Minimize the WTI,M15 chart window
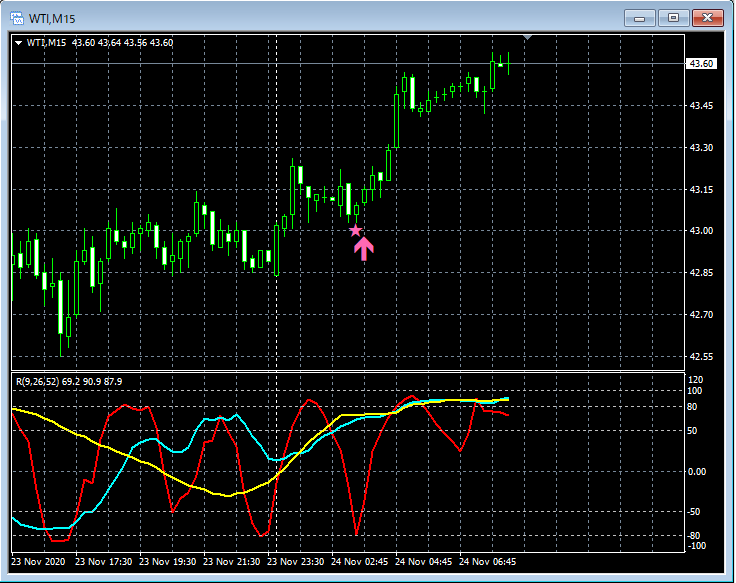The image size is (736, 583). 640,17
